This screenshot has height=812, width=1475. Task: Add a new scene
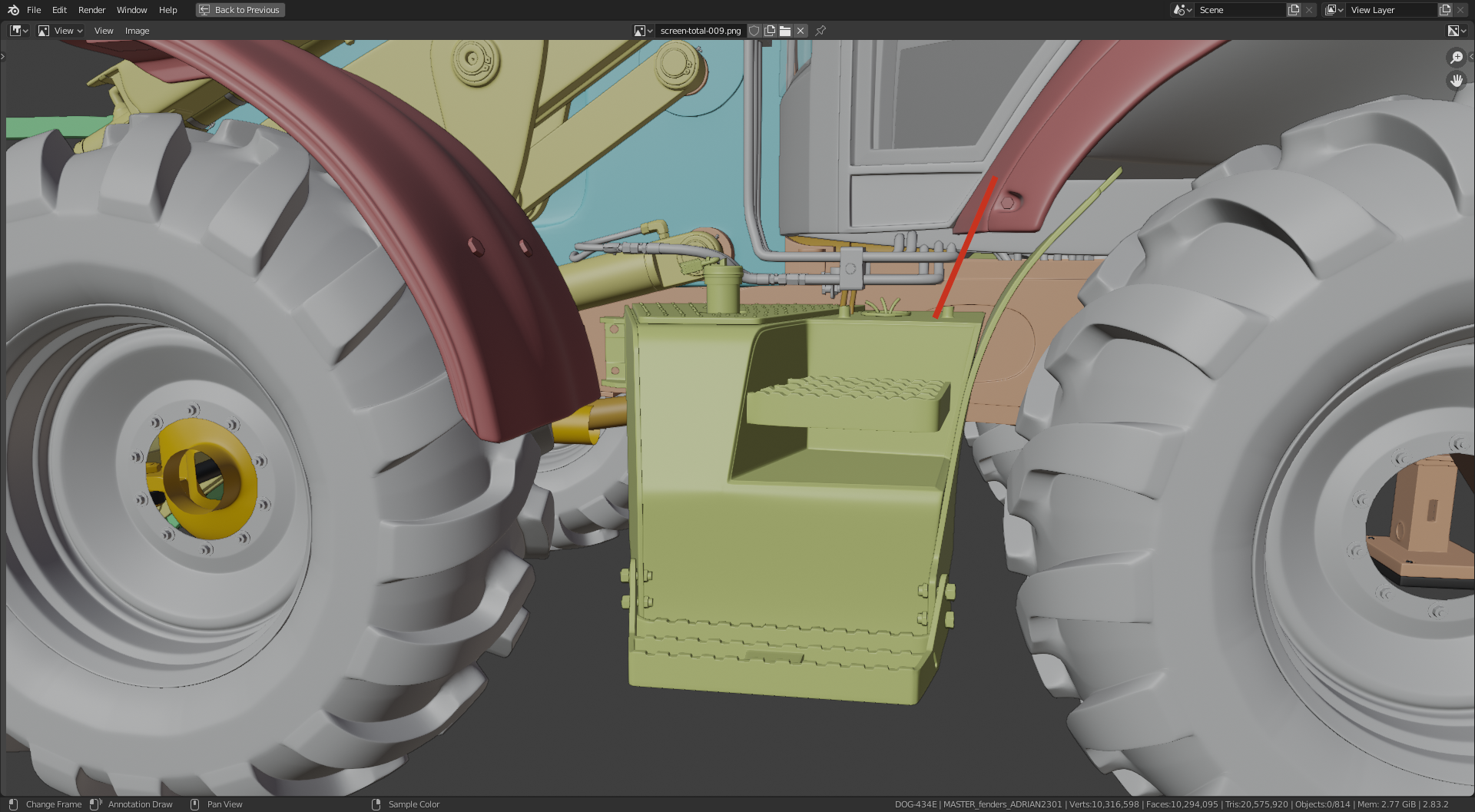pyautogui.click(x=1294, y=10)
